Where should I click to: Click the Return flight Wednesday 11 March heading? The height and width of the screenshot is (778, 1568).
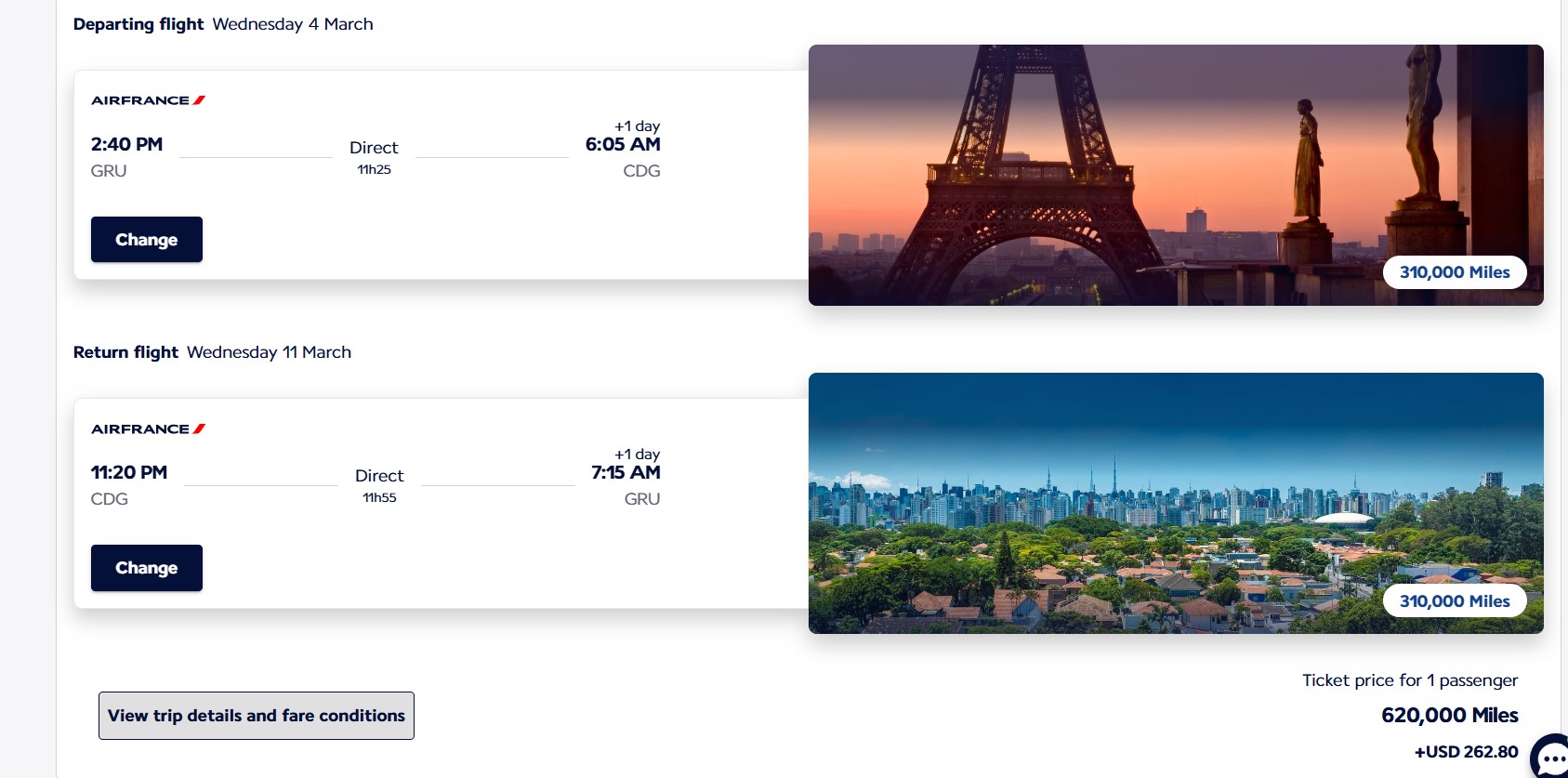click(x=212, y=352)
